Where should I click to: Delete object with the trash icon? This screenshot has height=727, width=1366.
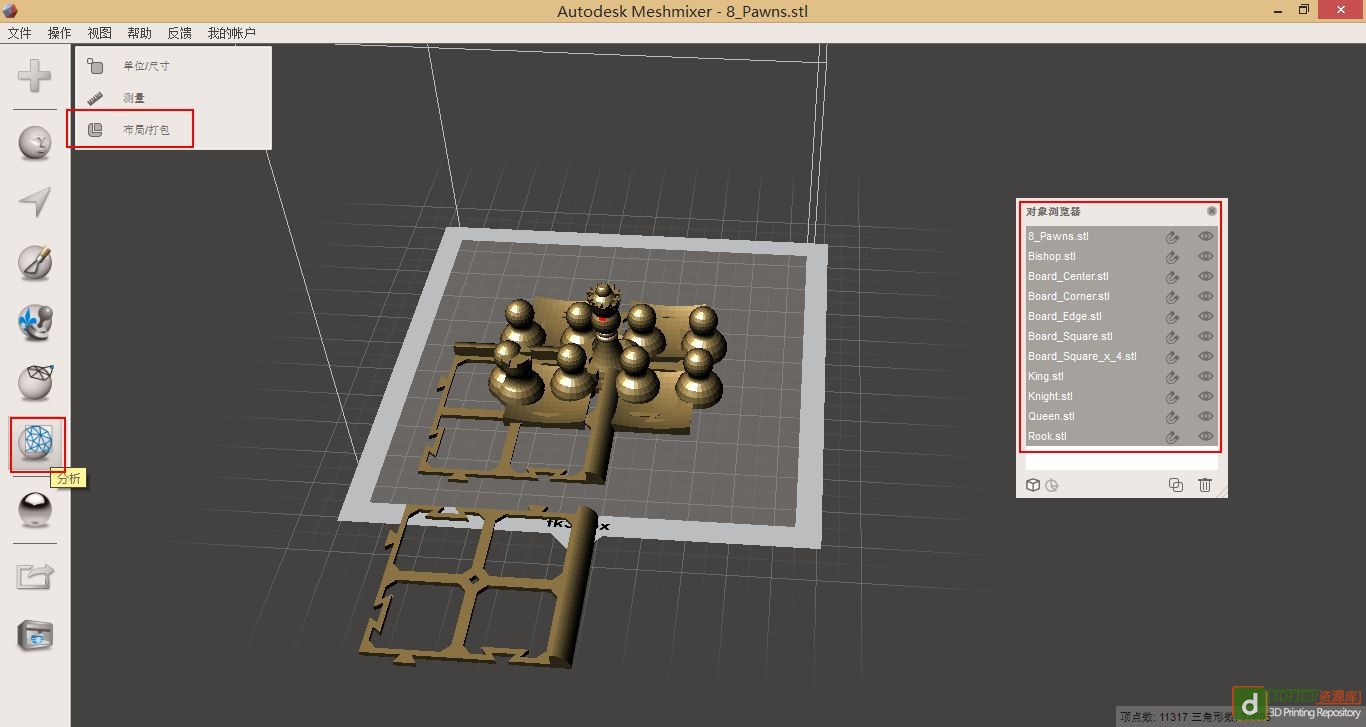tap(1205, 485)
